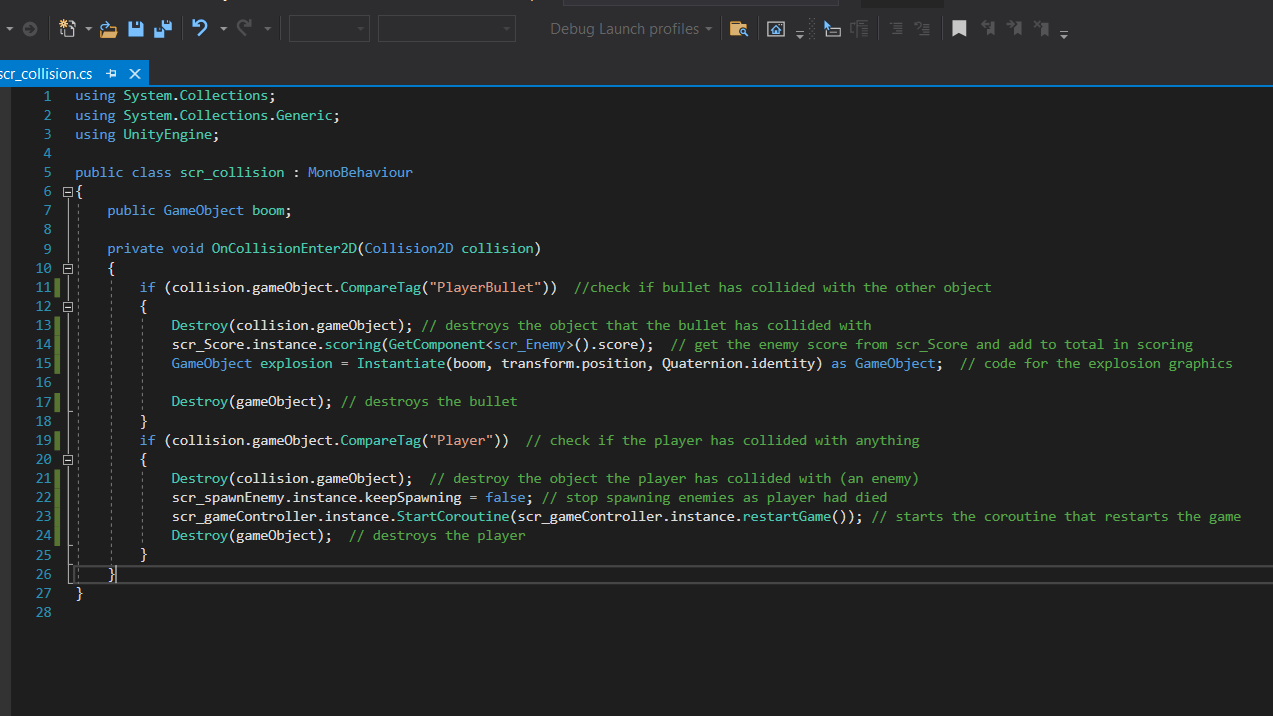This screenshot has width=1273, height=716.
Task: Open the bookmark toolbar overflow options
Action: pos(1064,34)
